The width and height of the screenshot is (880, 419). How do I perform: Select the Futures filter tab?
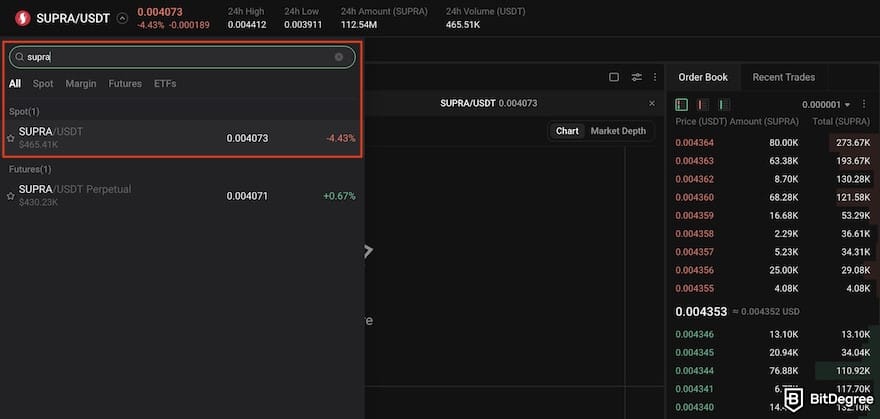(125, 84)
